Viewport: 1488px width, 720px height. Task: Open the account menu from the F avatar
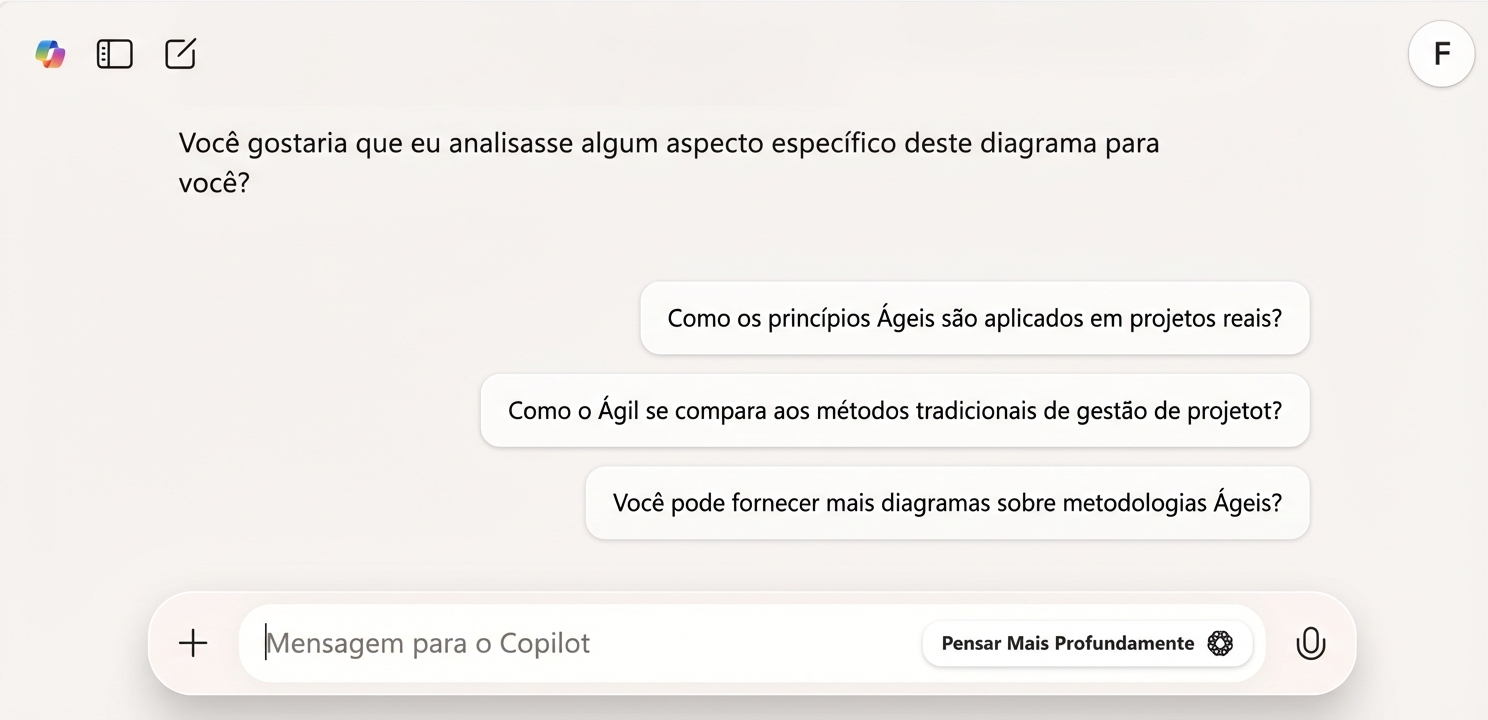coord(1440,54)
